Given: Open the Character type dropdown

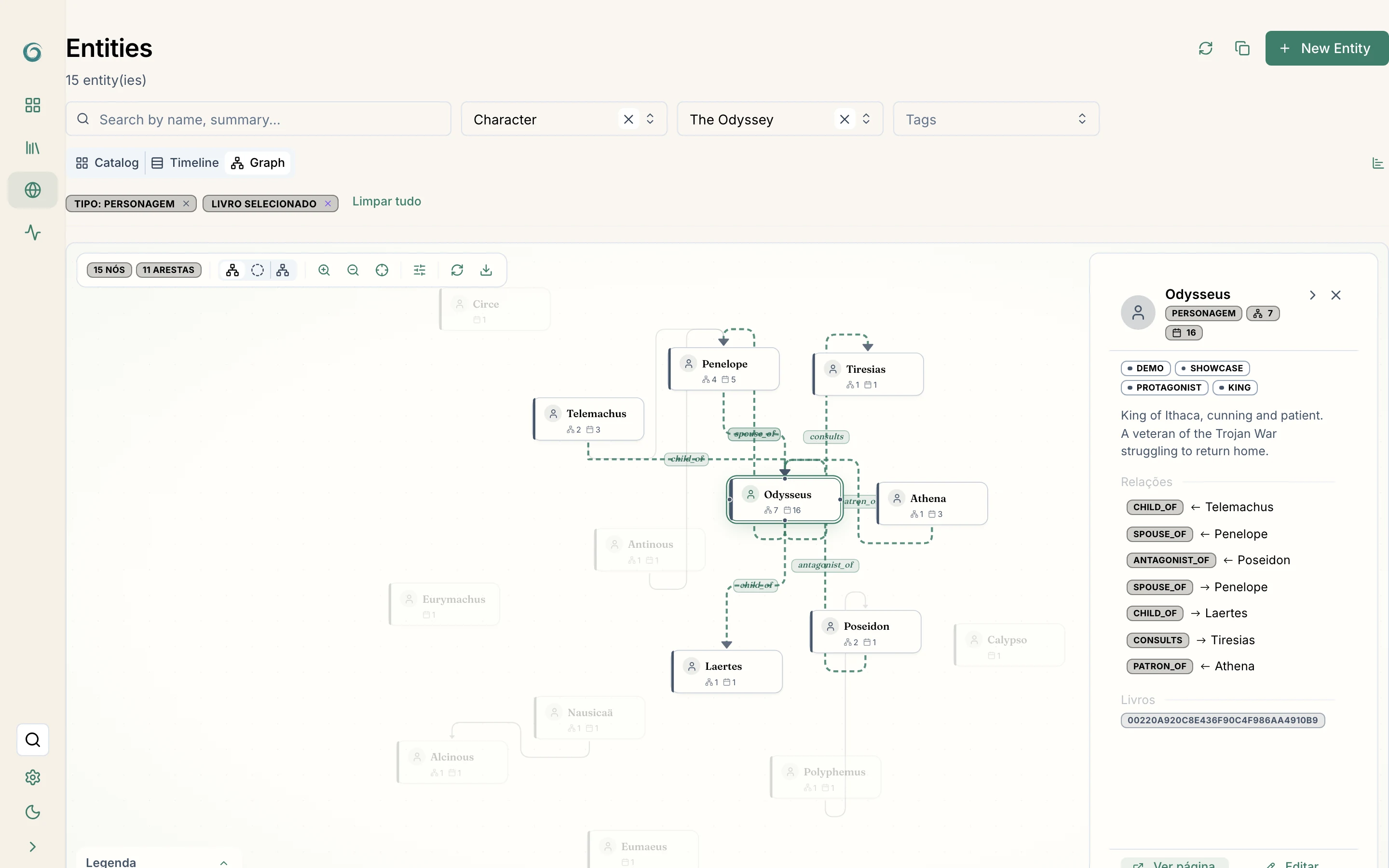Looking at the screenshot, I should click(650, 119).
